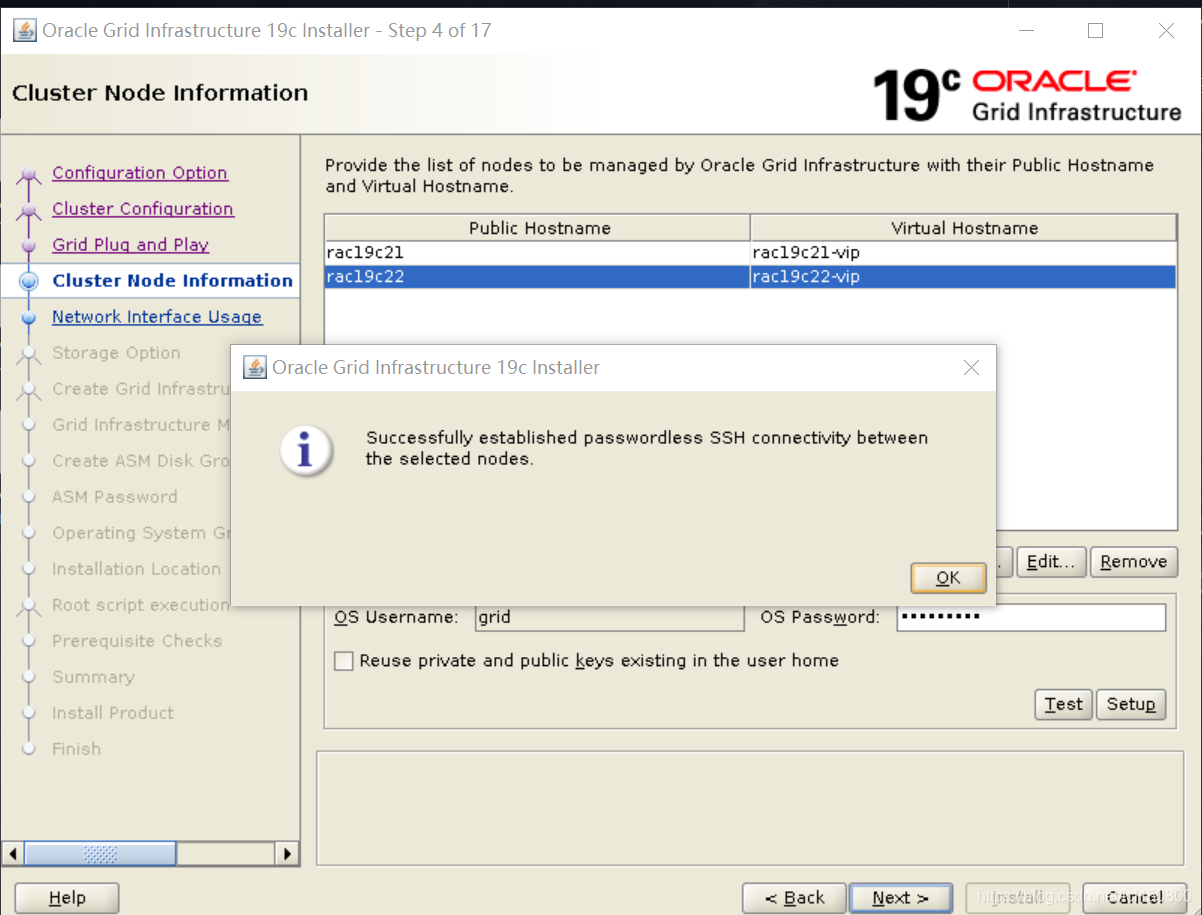Click the Setup button for SSH connectivity
The height and width of the screenshot is (915, 1202).
click(1131, 704)
